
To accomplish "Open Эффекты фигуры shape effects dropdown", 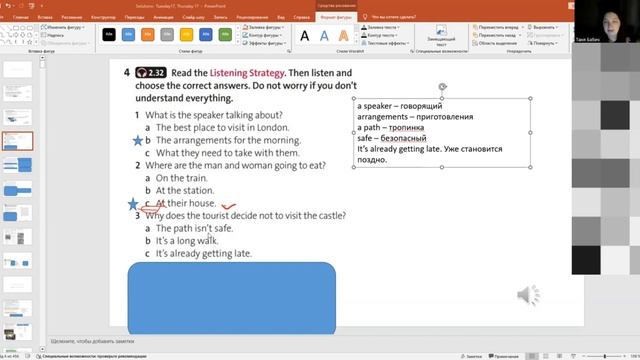I will tap(264, 43).
